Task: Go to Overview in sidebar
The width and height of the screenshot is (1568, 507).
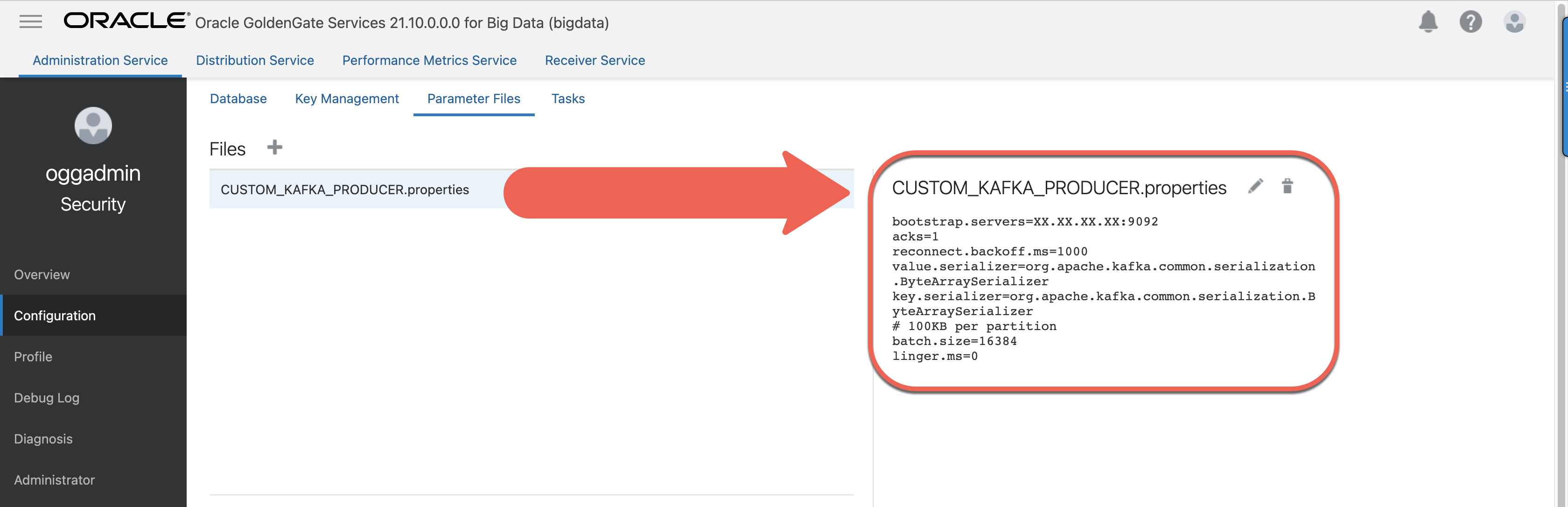Action: click(x=42, y=275)
